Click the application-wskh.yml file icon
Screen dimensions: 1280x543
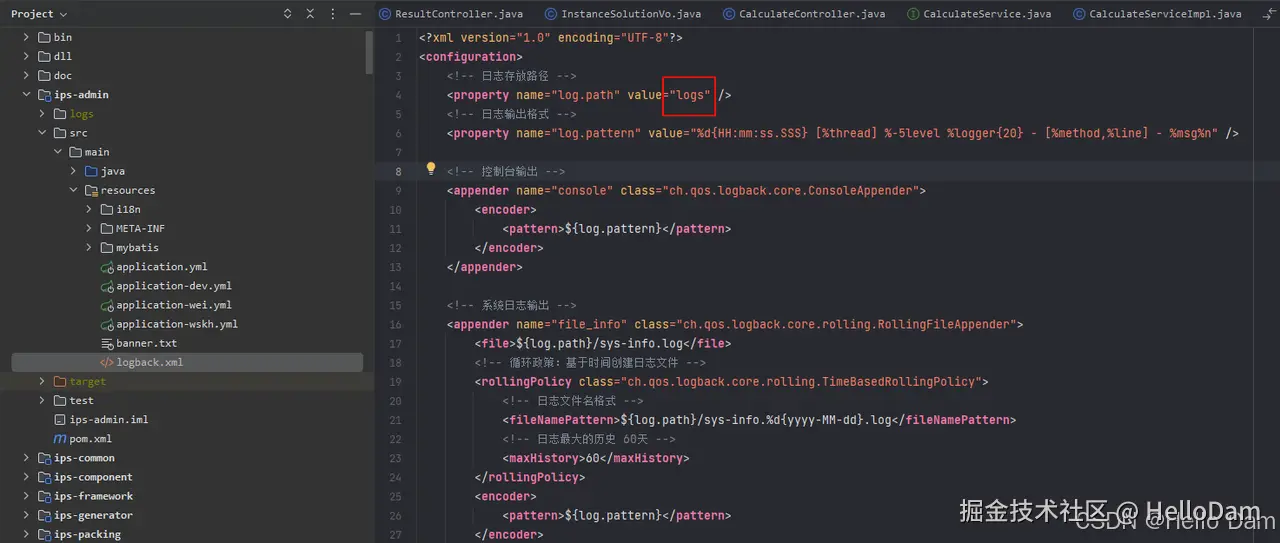107,324
